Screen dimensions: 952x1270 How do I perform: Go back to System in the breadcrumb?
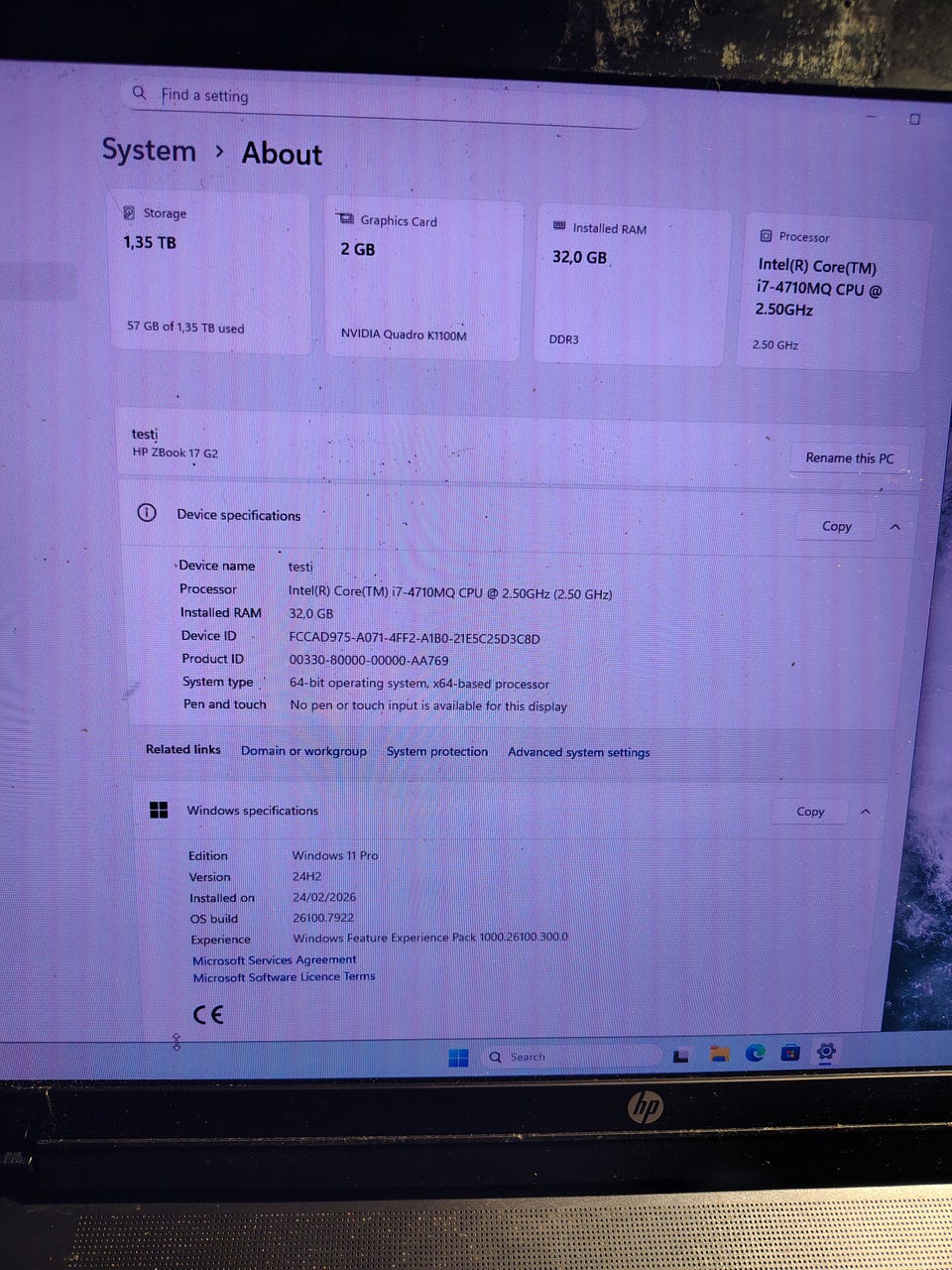(149, 150)
